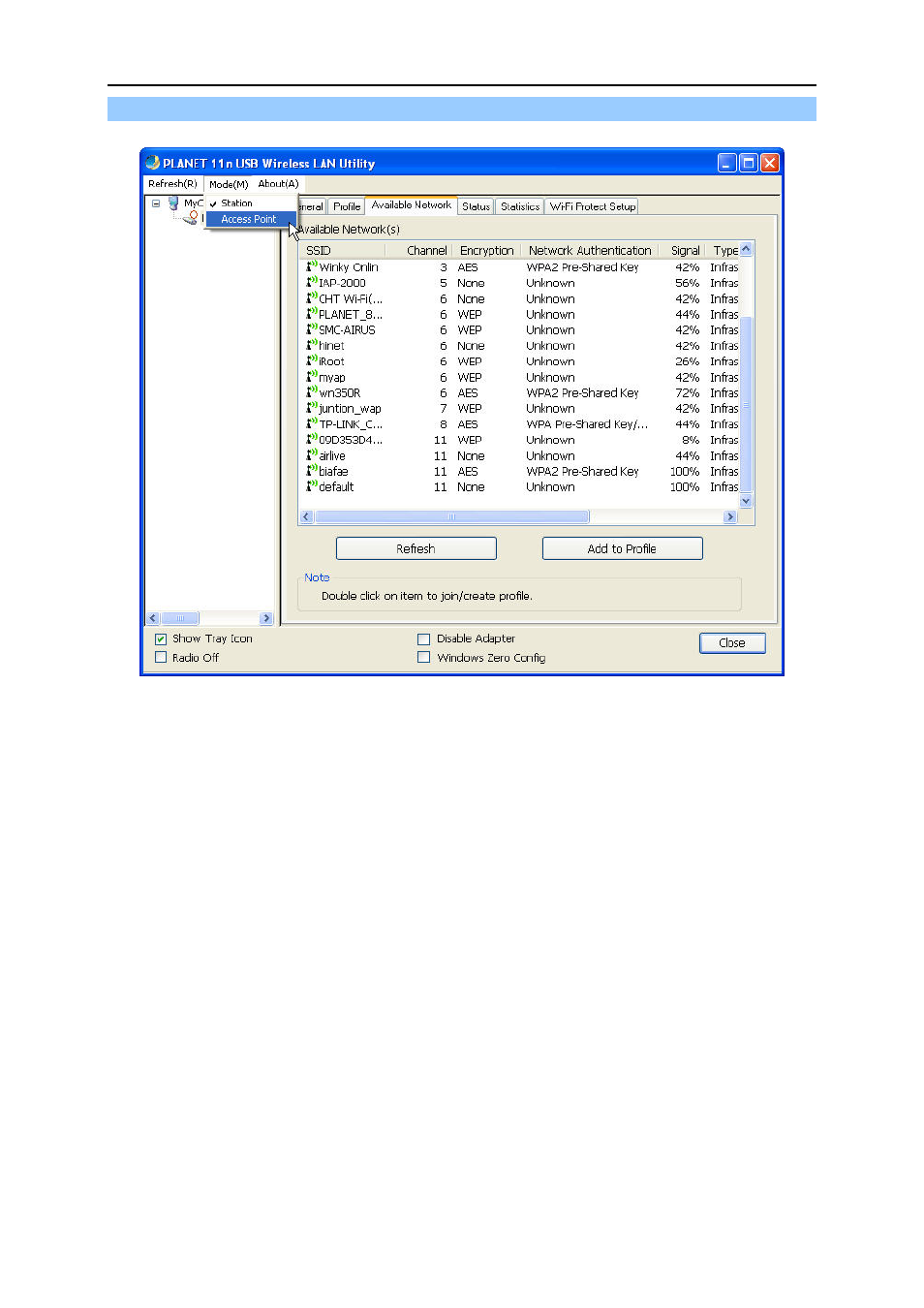The height and width of the screenshot is (1308, 924).
Task: Choose Station in the Mode menu
Action: click(x=251, y=203)
